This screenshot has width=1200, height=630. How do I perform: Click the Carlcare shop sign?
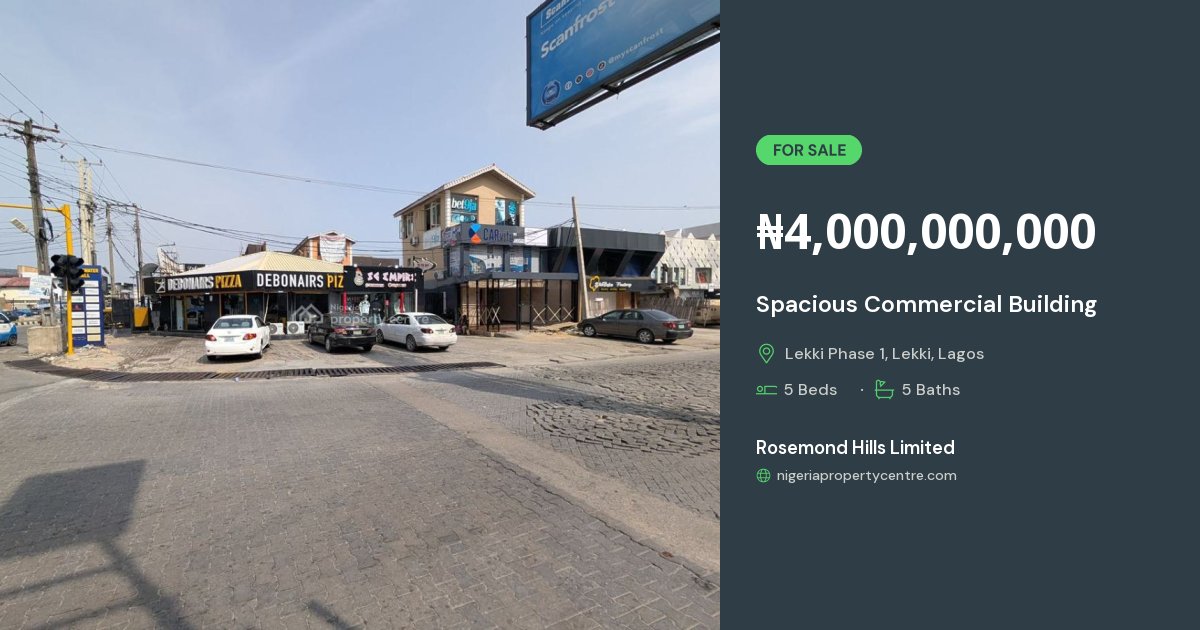pos(491,234)
